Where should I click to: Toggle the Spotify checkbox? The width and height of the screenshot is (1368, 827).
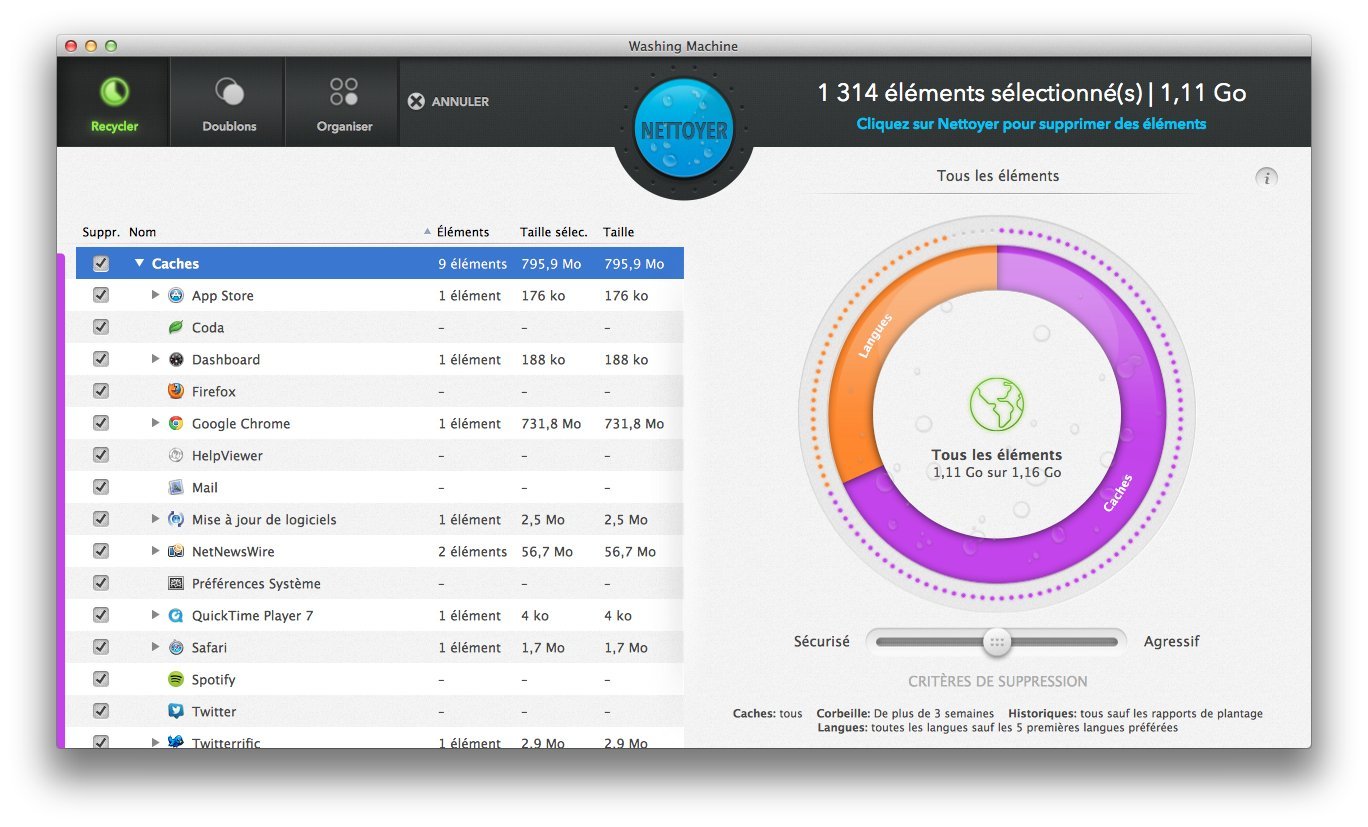100,679
